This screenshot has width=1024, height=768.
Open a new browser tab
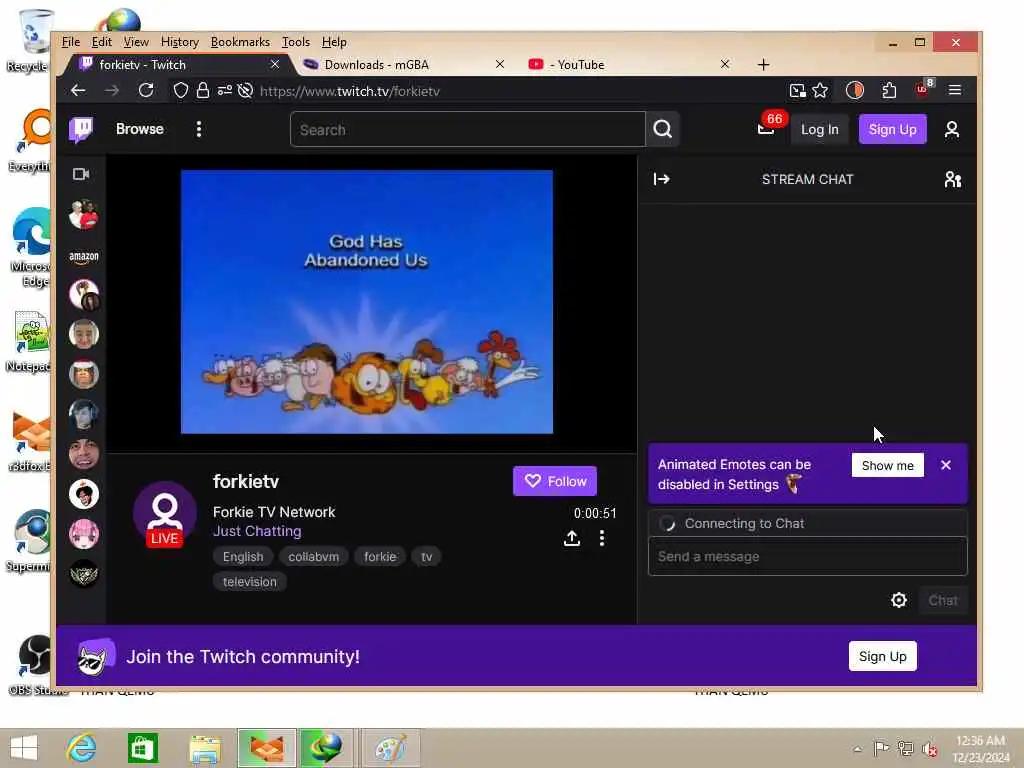pos(763,65)
